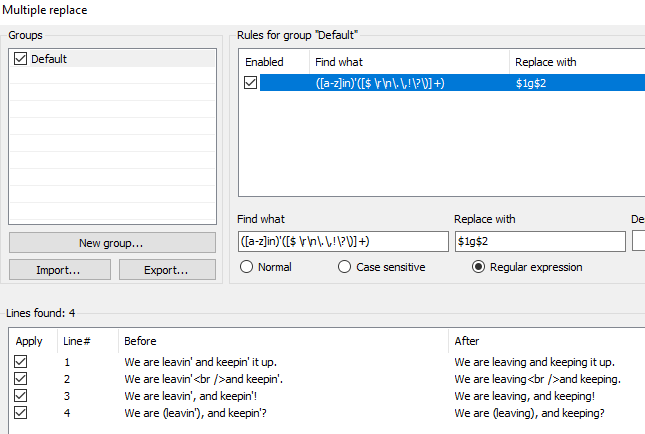Select the Case sensitive radio option
The height and width of the screenshot is (434, 645).
tap(345, 267)
